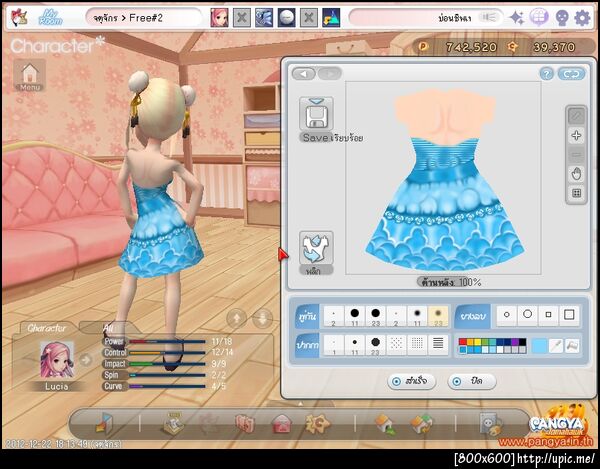Open the chat bubble globe icon

click(x=539, y=18)
